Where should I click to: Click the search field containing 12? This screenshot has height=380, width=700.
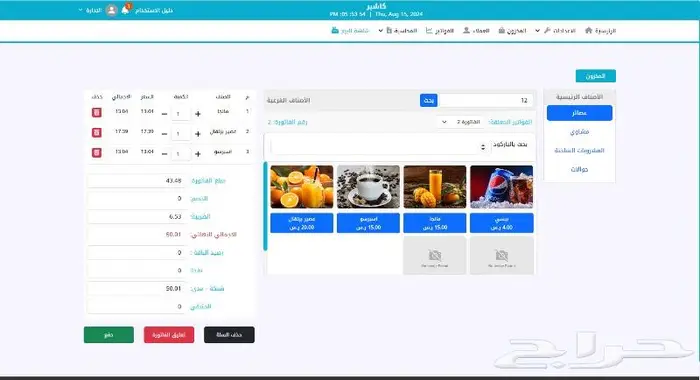pos(485,100)
